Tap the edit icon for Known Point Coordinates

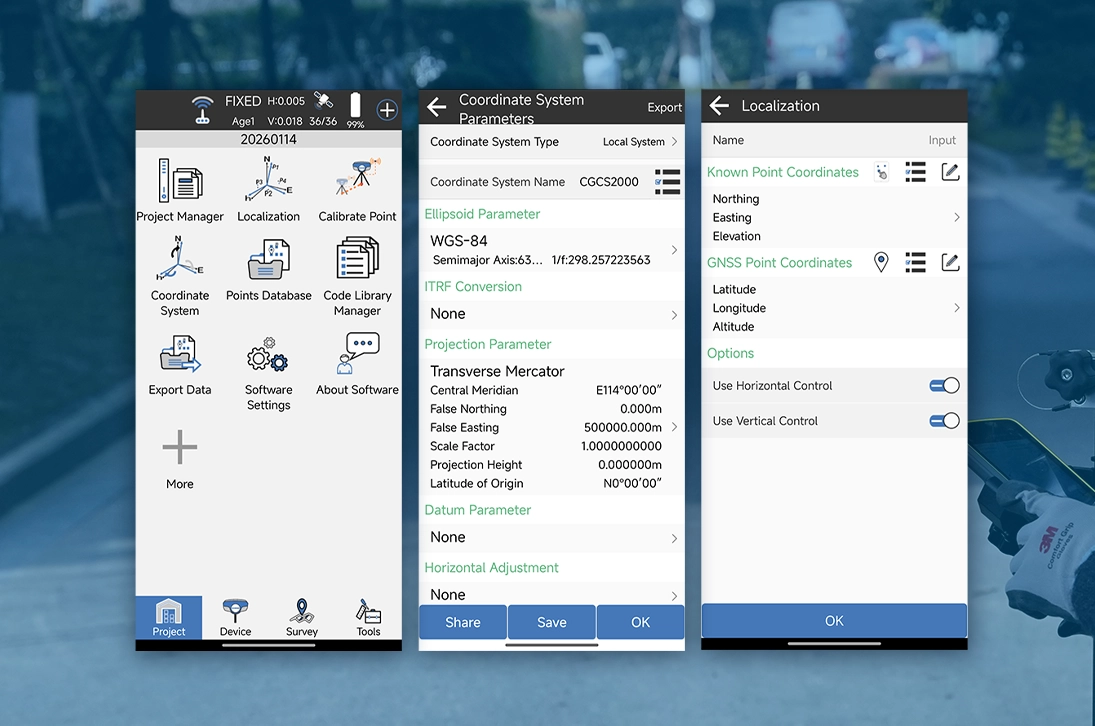coord(950,172)
